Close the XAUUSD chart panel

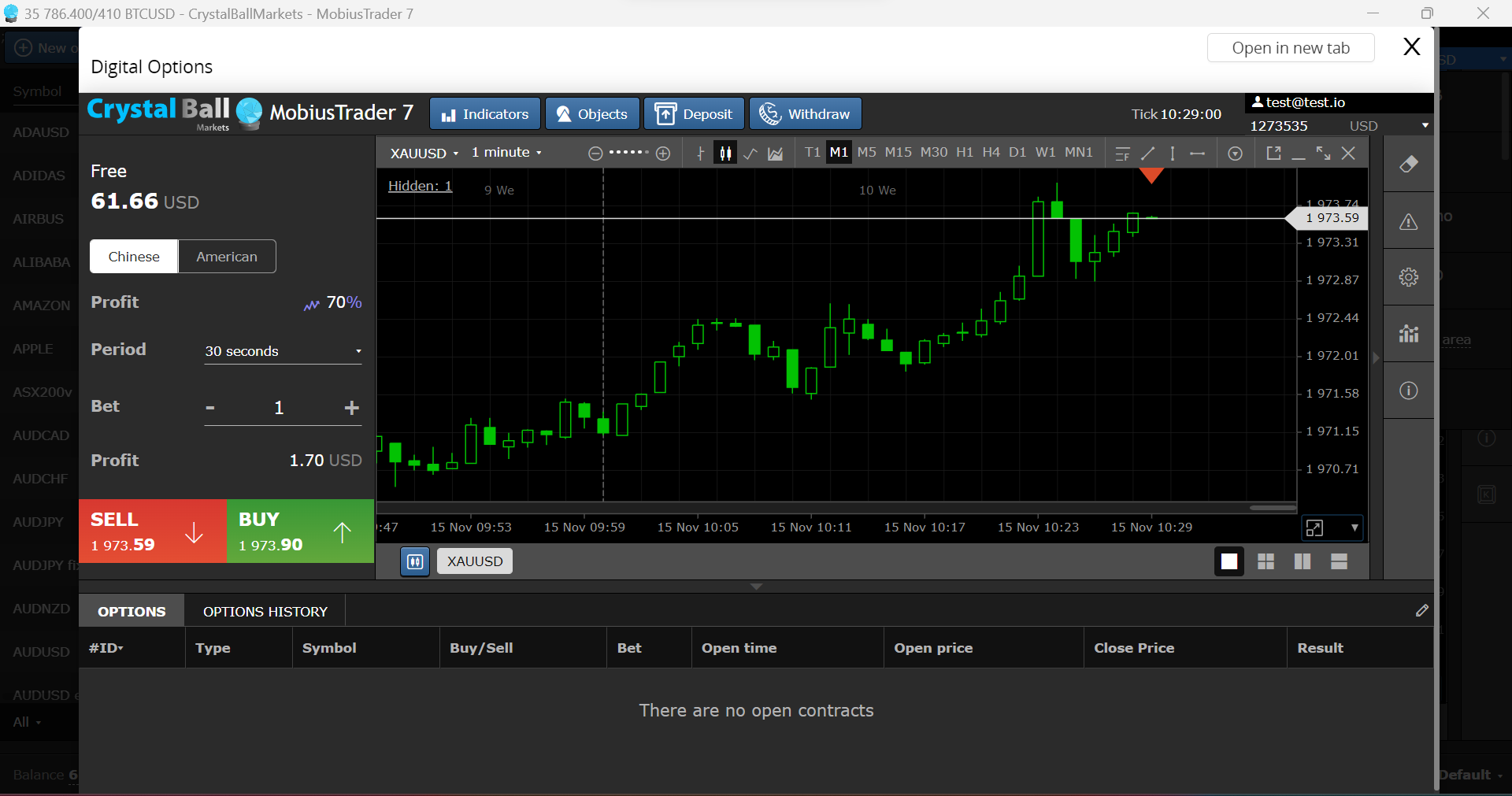tap(1349, 153)
